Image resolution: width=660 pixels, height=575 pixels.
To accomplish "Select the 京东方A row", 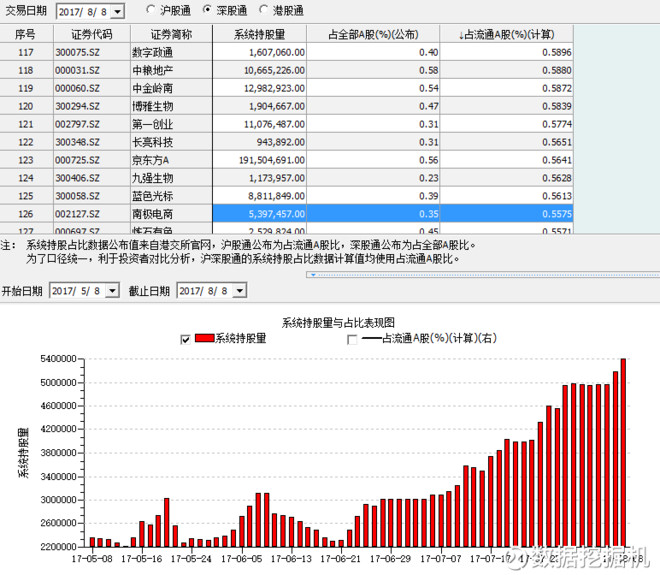I will pos(151,159).
